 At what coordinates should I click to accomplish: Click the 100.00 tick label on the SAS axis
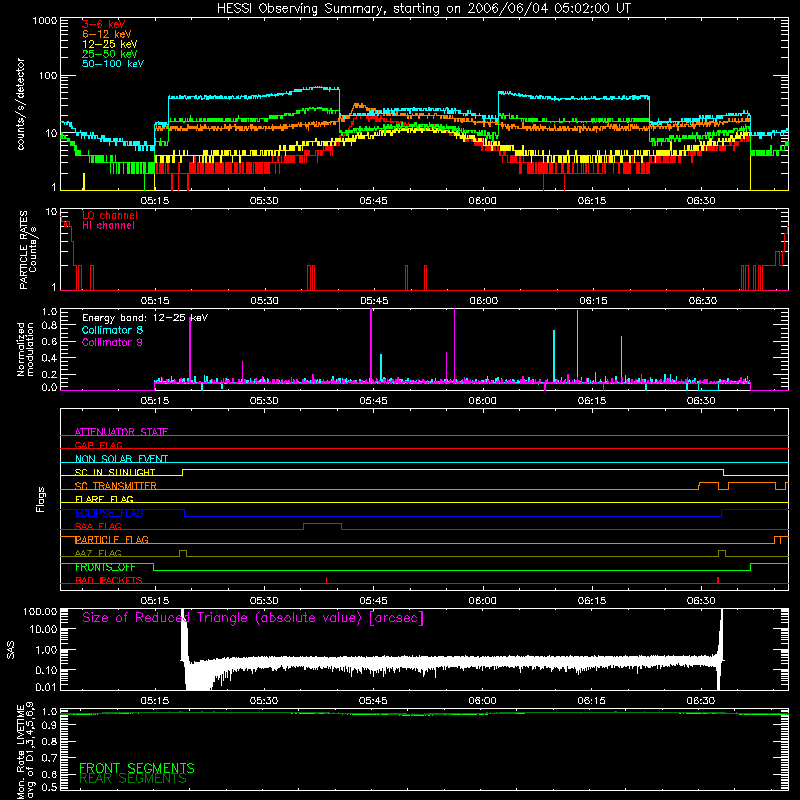(x=40, y=611)
